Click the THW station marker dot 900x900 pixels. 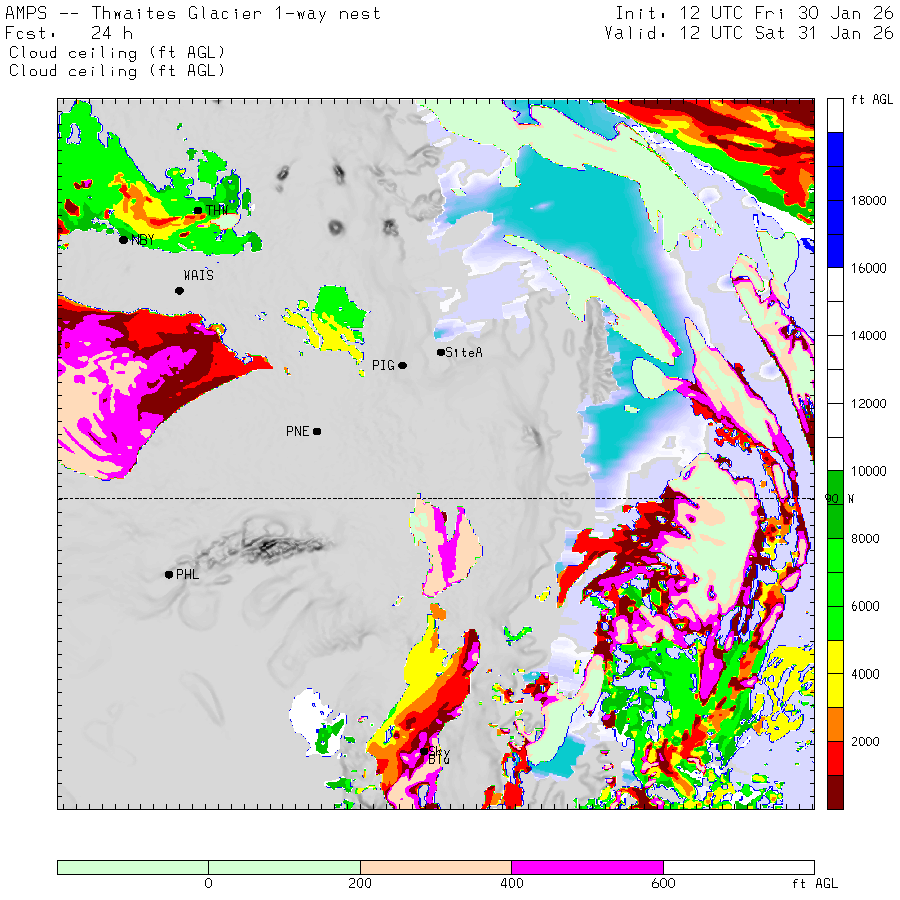(198, 211)
